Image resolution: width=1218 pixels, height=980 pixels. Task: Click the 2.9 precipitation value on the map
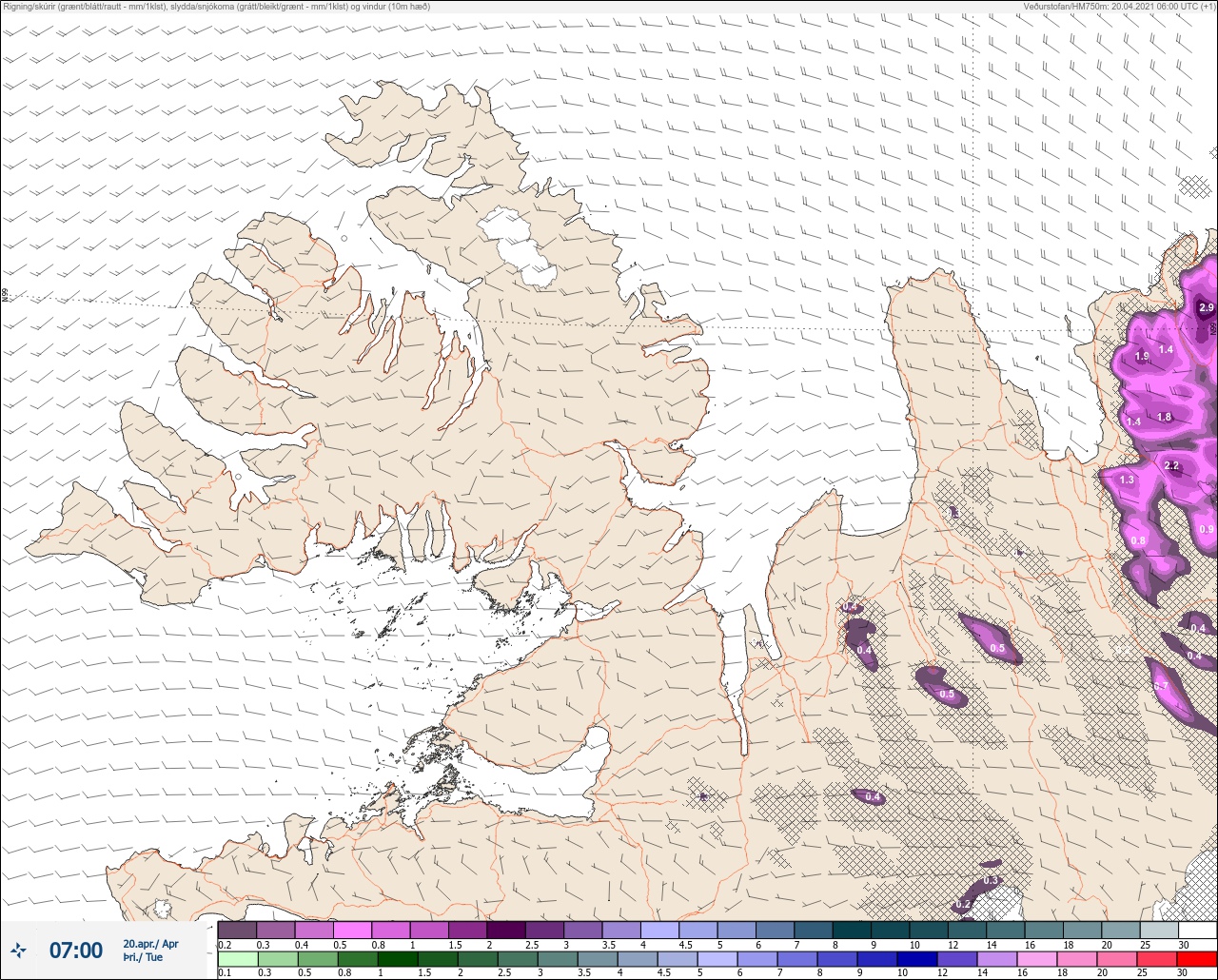1206,307
